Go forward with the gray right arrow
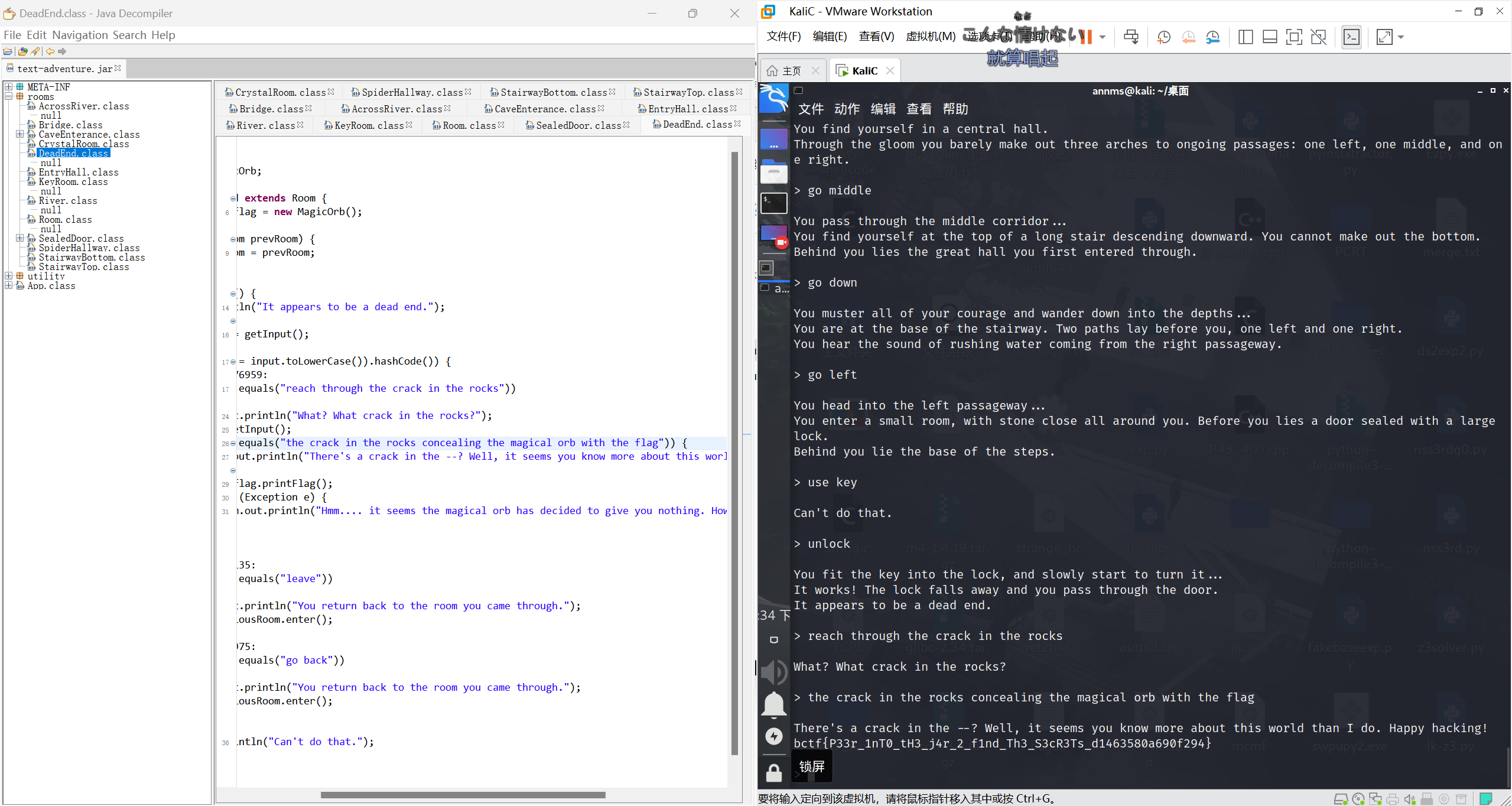The image size is (1512, 806). [x=62, y=51]
